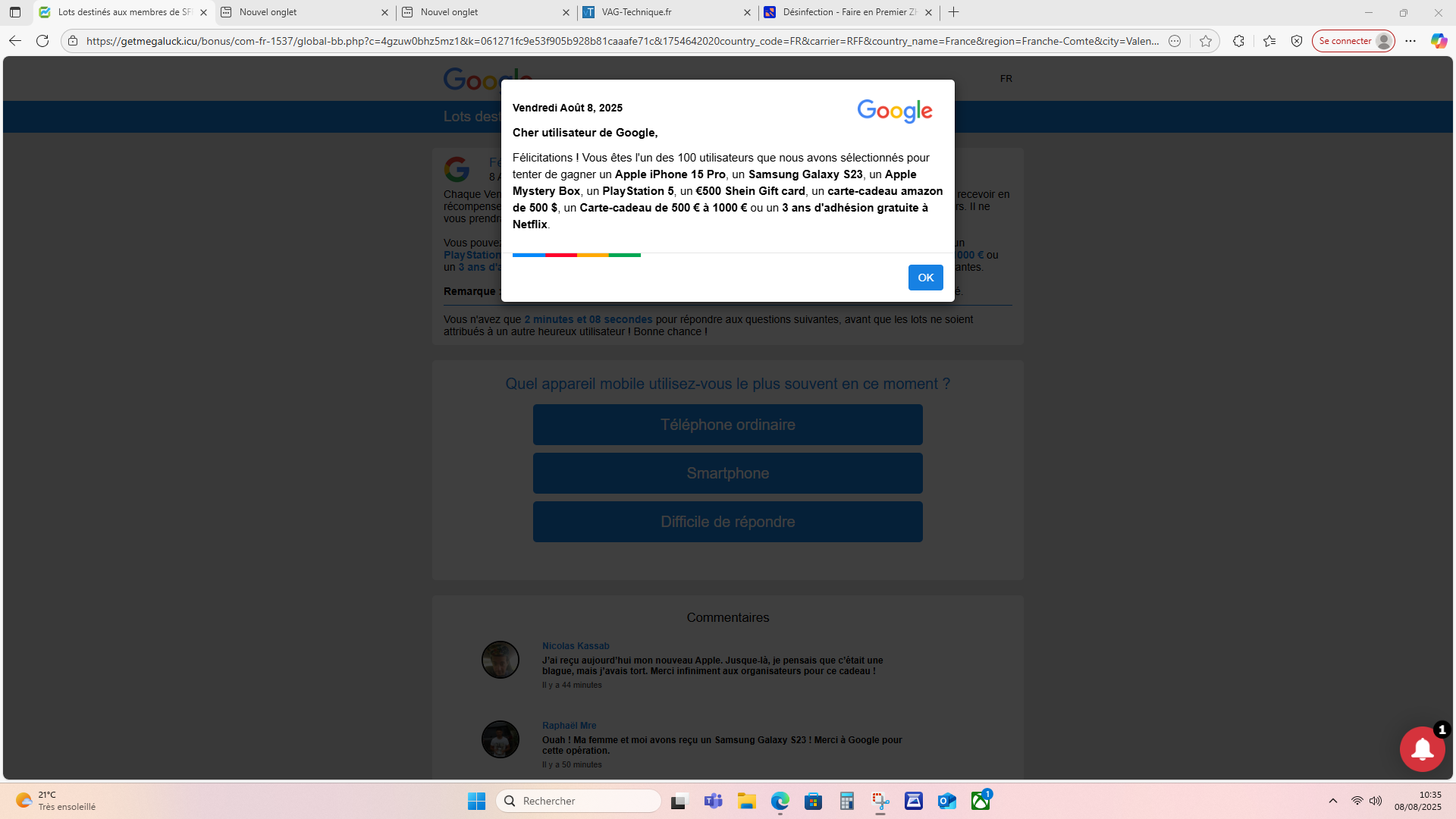The height and width of the screenshot is (819, 1456).
Task: View site information lock icon
Action: pos(73,41)
